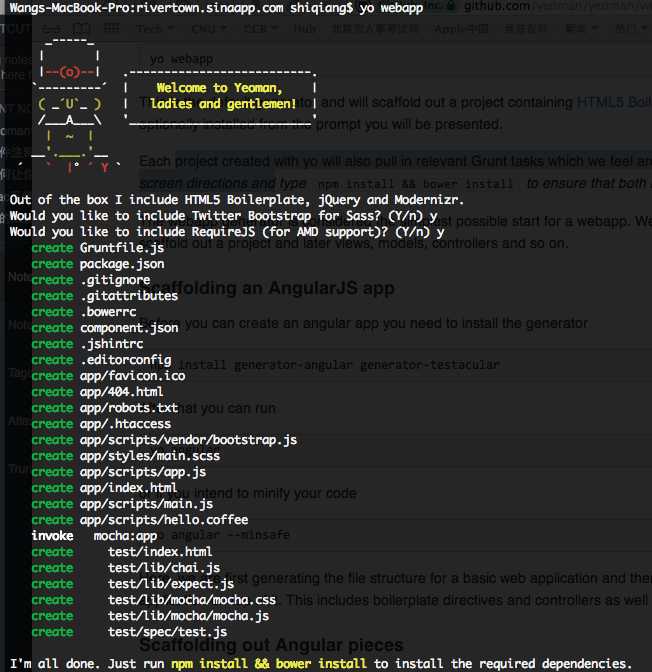Click the 'Gruntfile.js' file name
The image size is (652, 672).
(x=122, y=248)
